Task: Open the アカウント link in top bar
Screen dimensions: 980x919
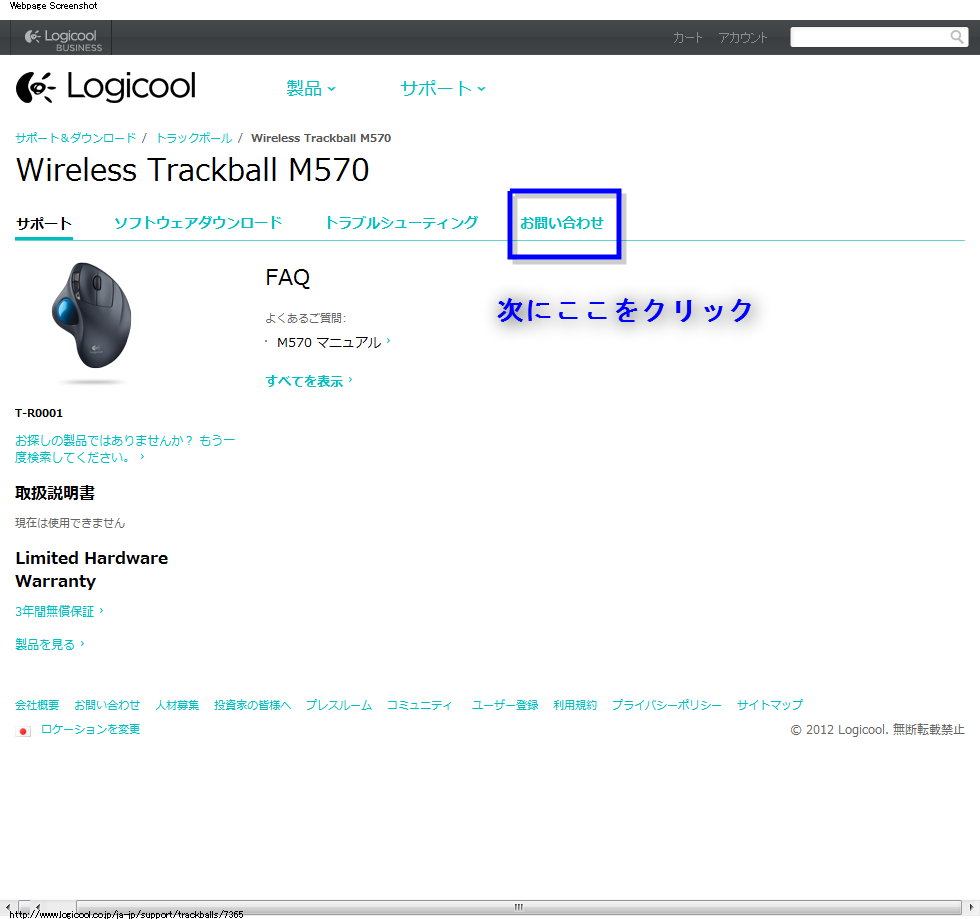Action: (742, 38)
